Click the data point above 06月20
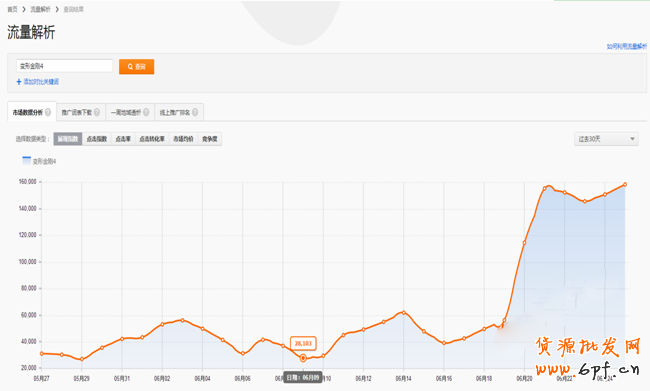This screenshot has height=391, width=650. click(x=524, y=243)
